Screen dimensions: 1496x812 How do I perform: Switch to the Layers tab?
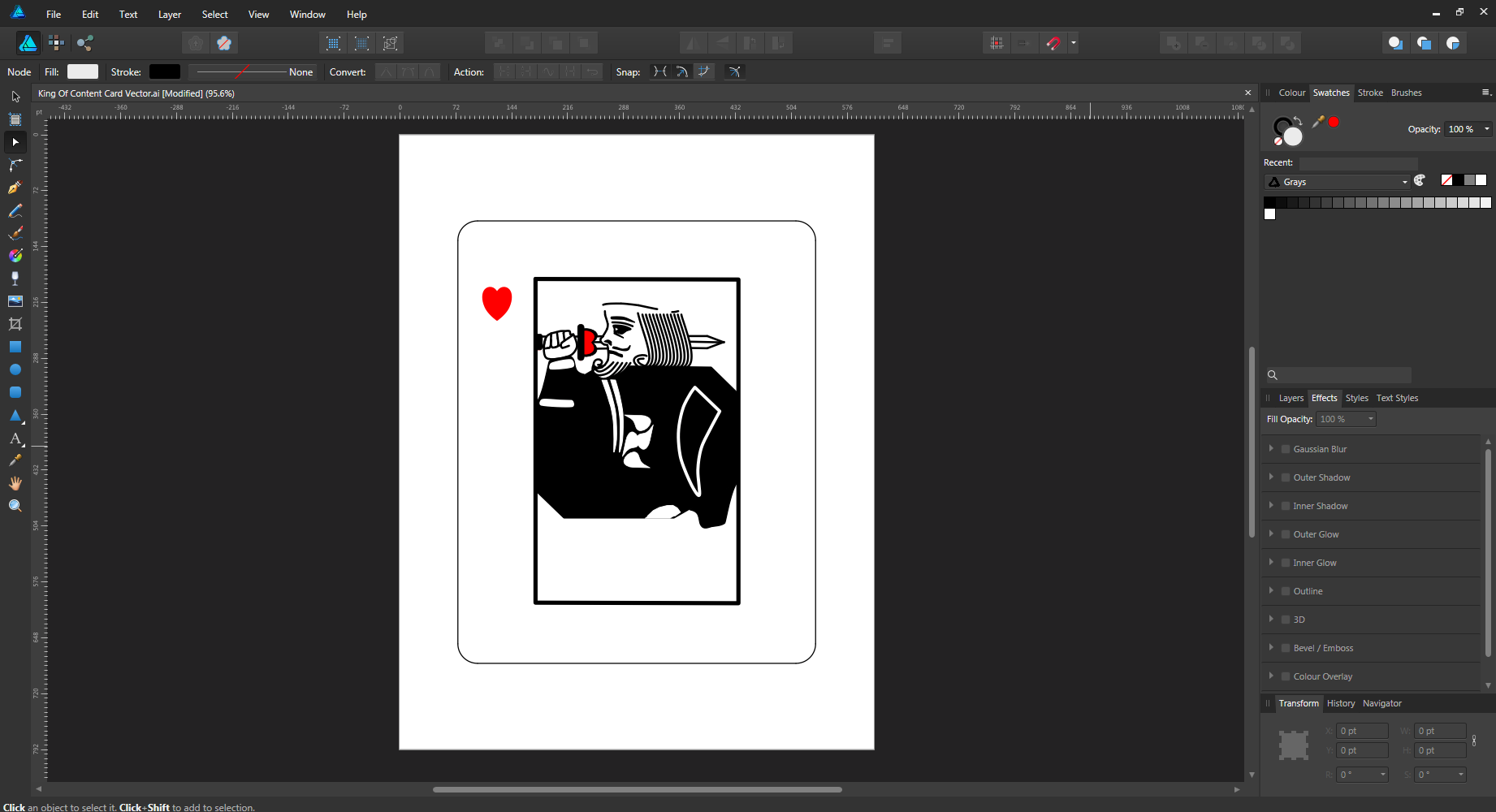point(1291,398)
